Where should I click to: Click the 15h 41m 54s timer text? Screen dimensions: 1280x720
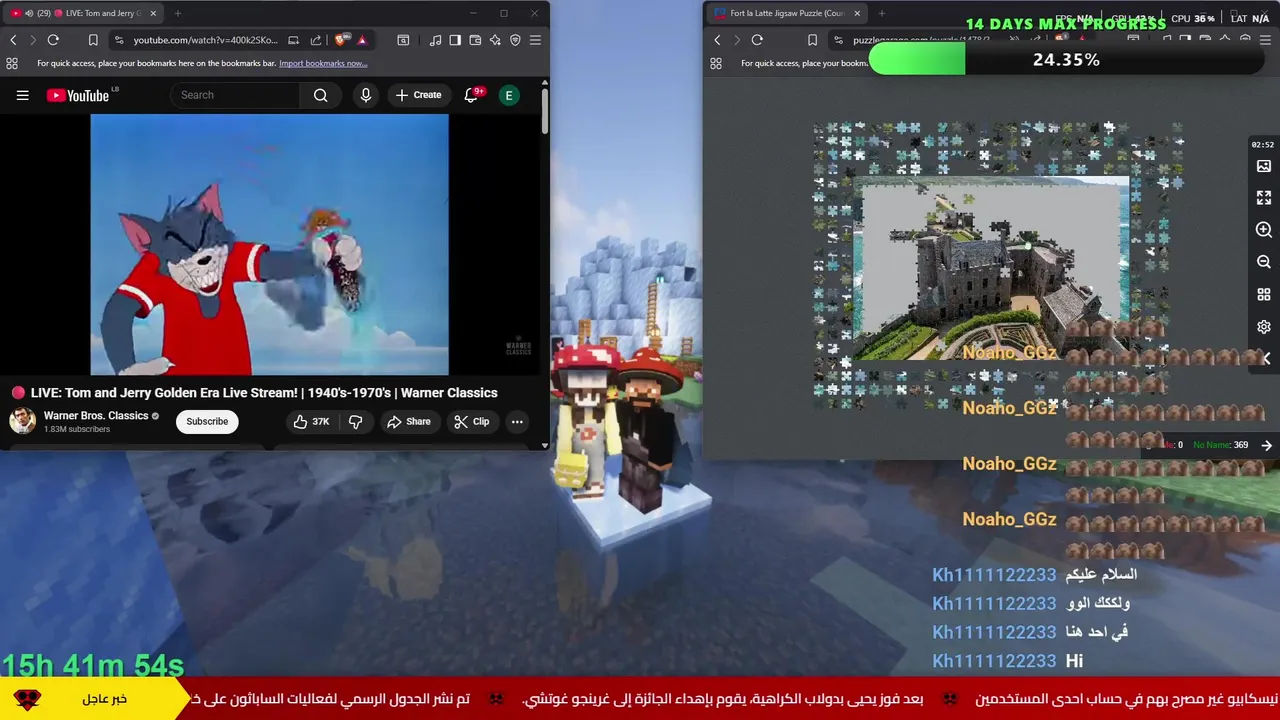[x=93, y=665]
